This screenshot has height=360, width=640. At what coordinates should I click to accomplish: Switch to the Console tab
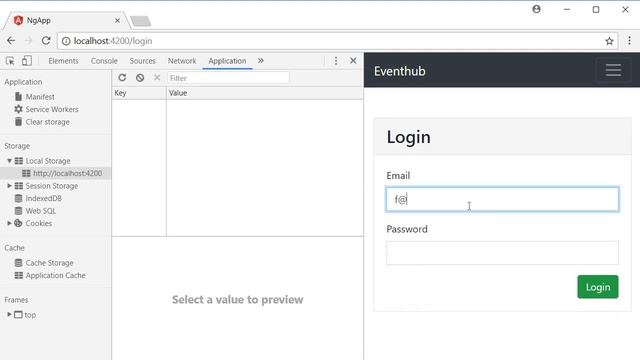(104, 61)
